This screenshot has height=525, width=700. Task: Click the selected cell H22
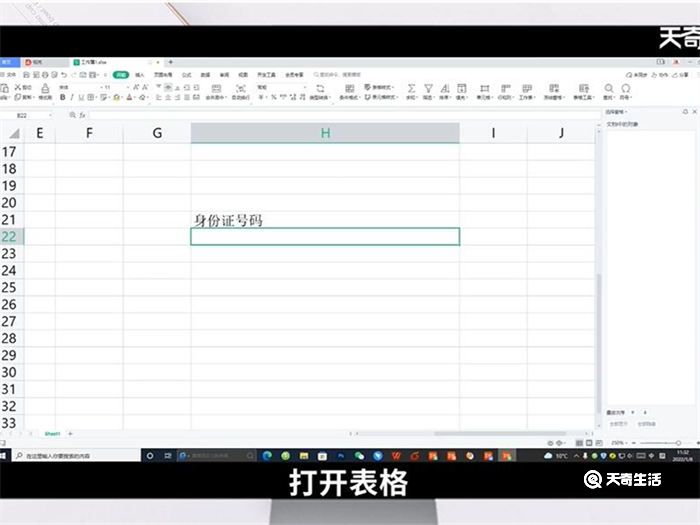325,237
